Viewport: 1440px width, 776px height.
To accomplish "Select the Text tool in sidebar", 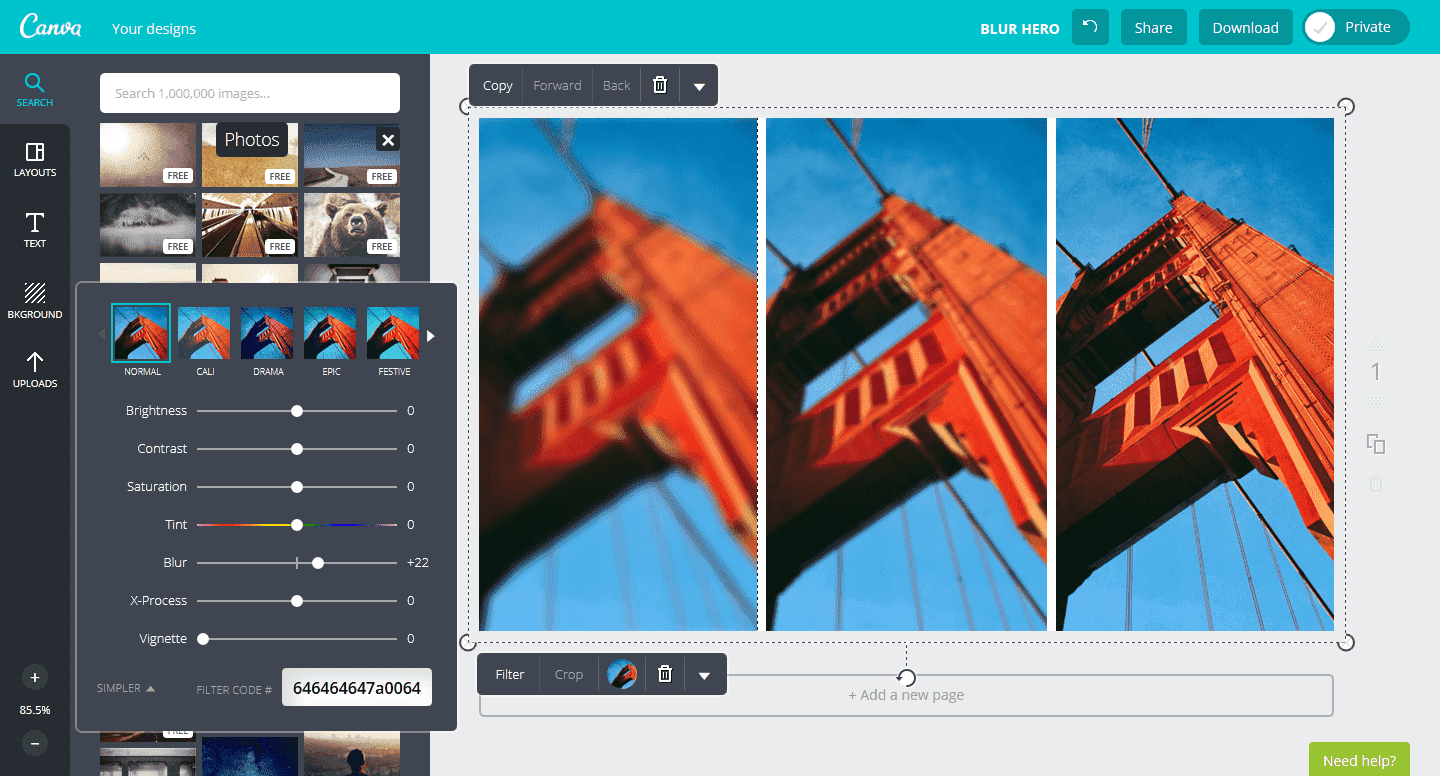I will coord(35,229).
